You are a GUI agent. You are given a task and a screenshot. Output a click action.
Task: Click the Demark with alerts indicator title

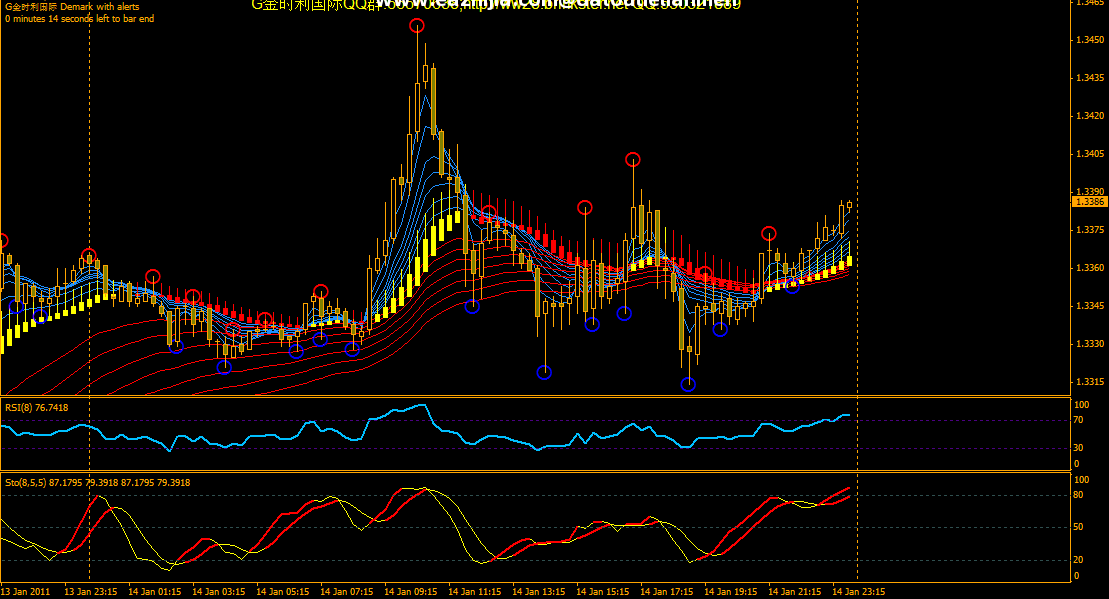[72, 7]
